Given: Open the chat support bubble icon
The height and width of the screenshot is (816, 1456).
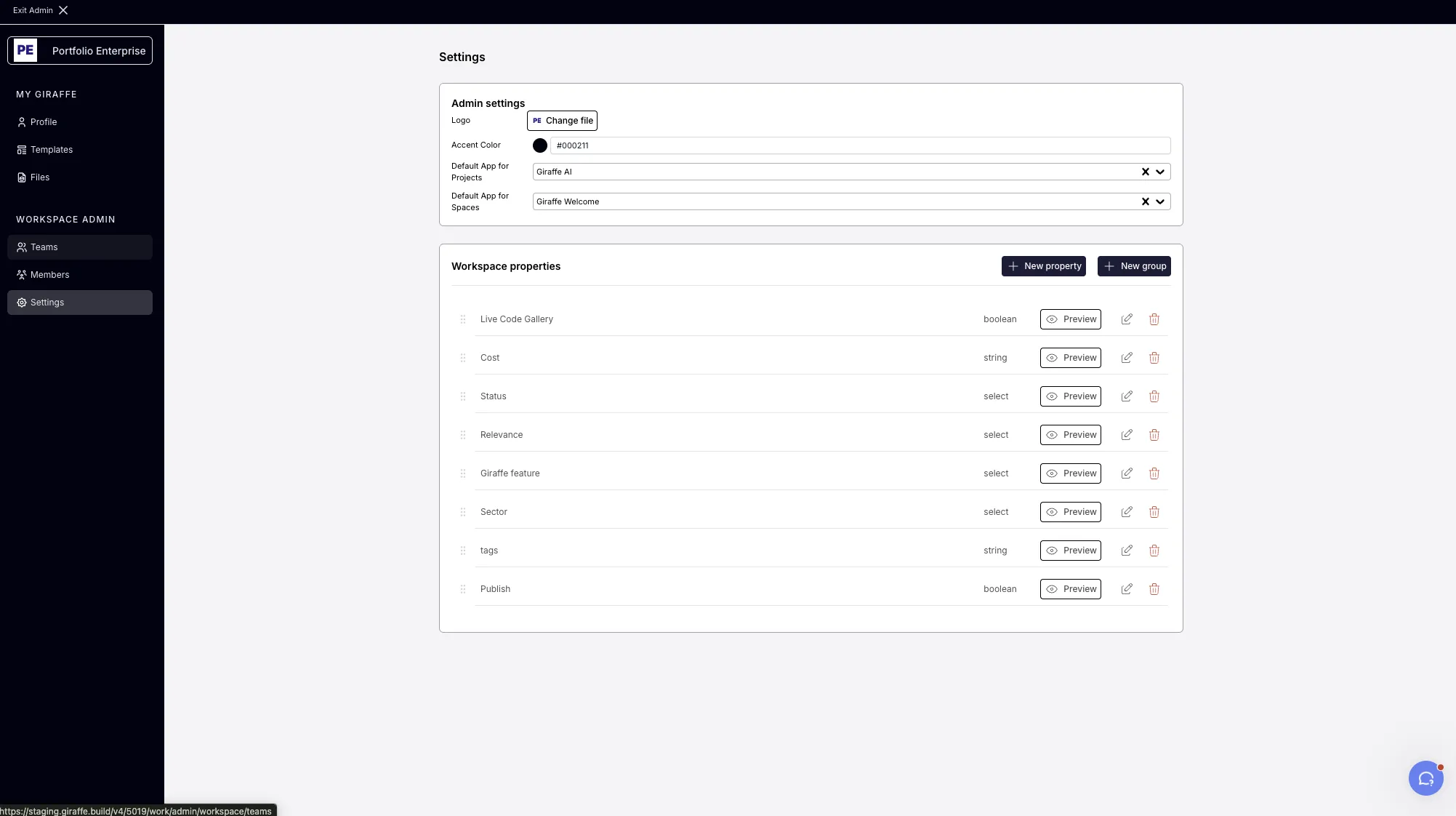Looking at the screenshot, I should click(x=1425, y=778).
